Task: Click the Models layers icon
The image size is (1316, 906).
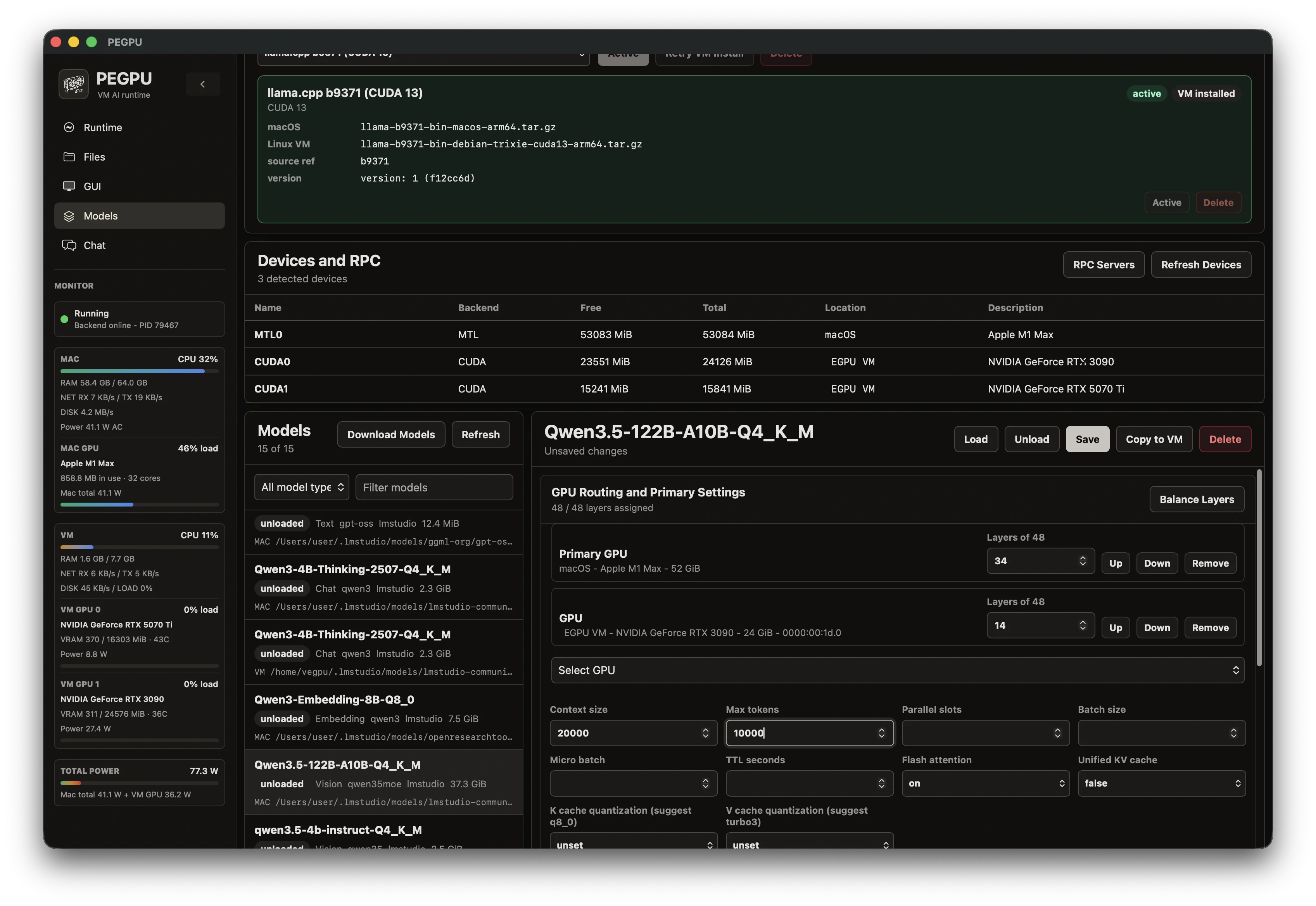Action: coord(69,216)
